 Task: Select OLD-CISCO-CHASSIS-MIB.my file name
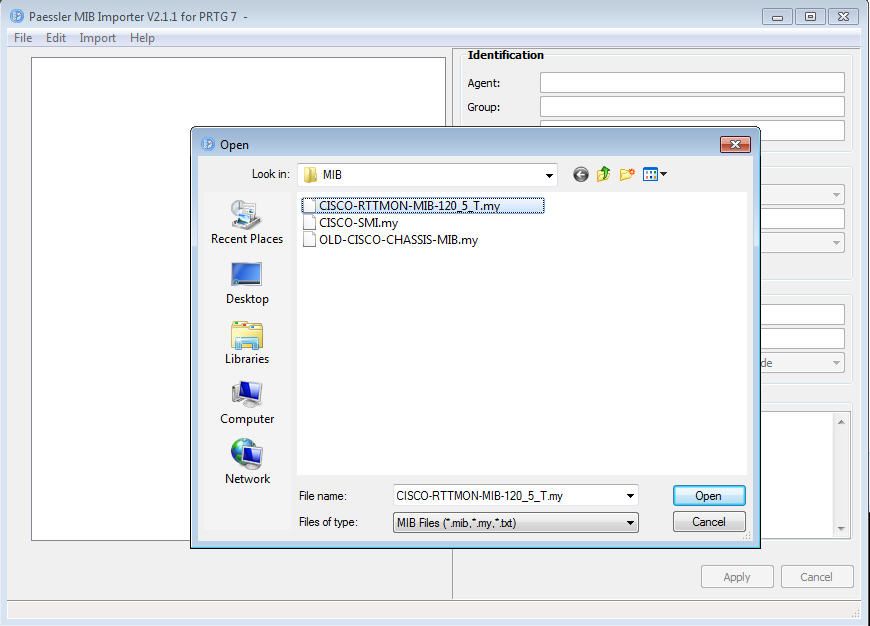[398, 240]
